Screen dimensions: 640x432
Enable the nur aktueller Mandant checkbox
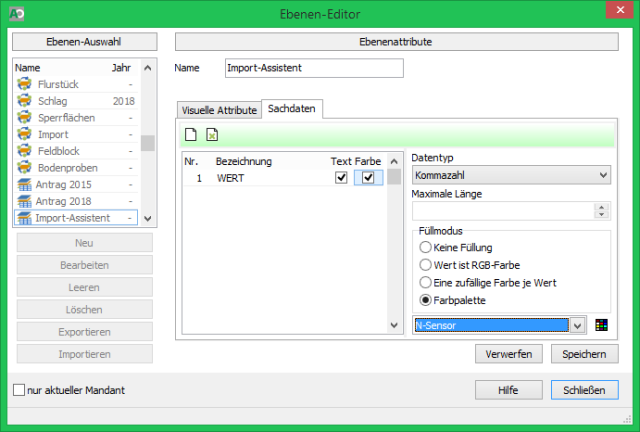tap(19, 389)
